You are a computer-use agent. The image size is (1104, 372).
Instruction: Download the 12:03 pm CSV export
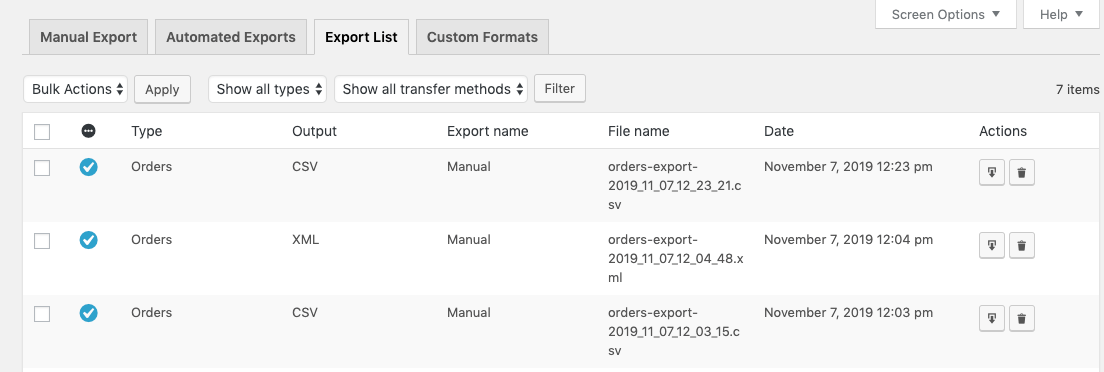992,318
